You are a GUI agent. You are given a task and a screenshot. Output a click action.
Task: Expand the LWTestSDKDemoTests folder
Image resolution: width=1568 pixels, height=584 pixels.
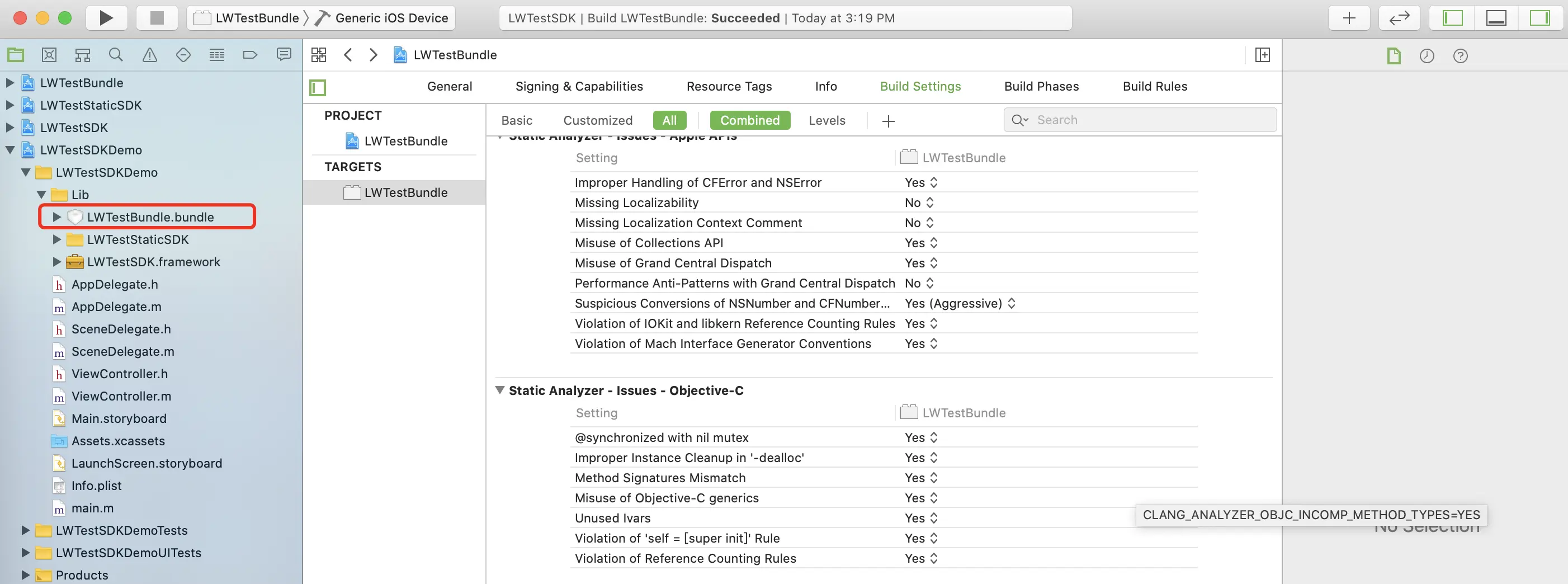(26, 530)
